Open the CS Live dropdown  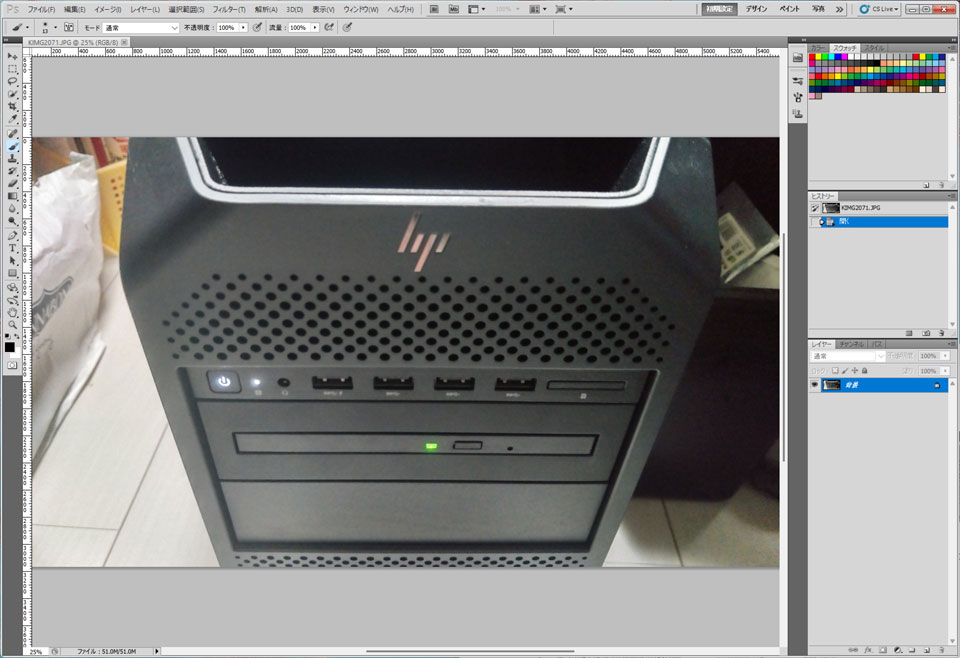coord(879,9)
